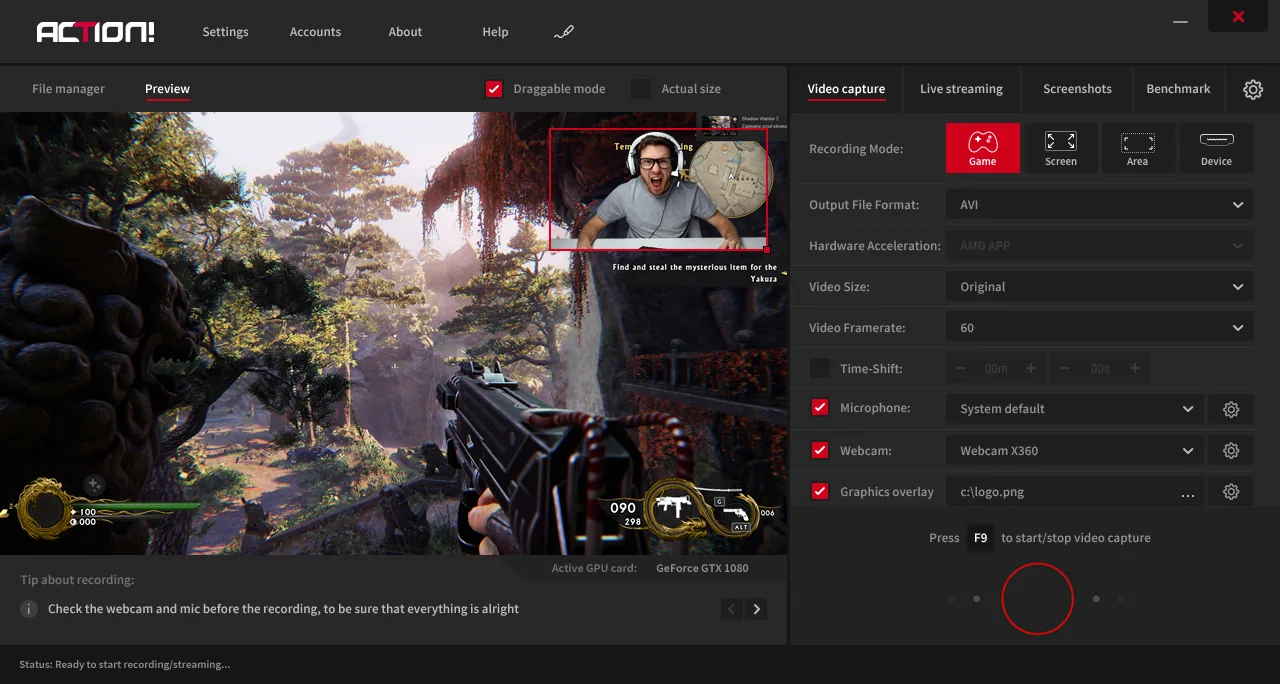
Task: Click the tip info icon
Action: coord(30,609)
